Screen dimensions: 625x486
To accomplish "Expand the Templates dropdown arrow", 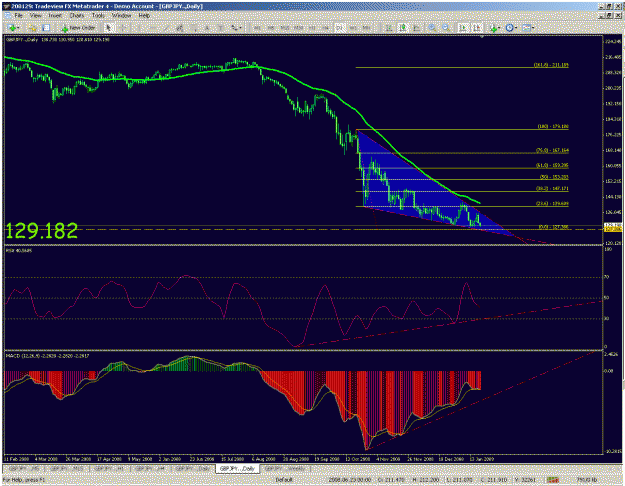I will tap(533, 28).
